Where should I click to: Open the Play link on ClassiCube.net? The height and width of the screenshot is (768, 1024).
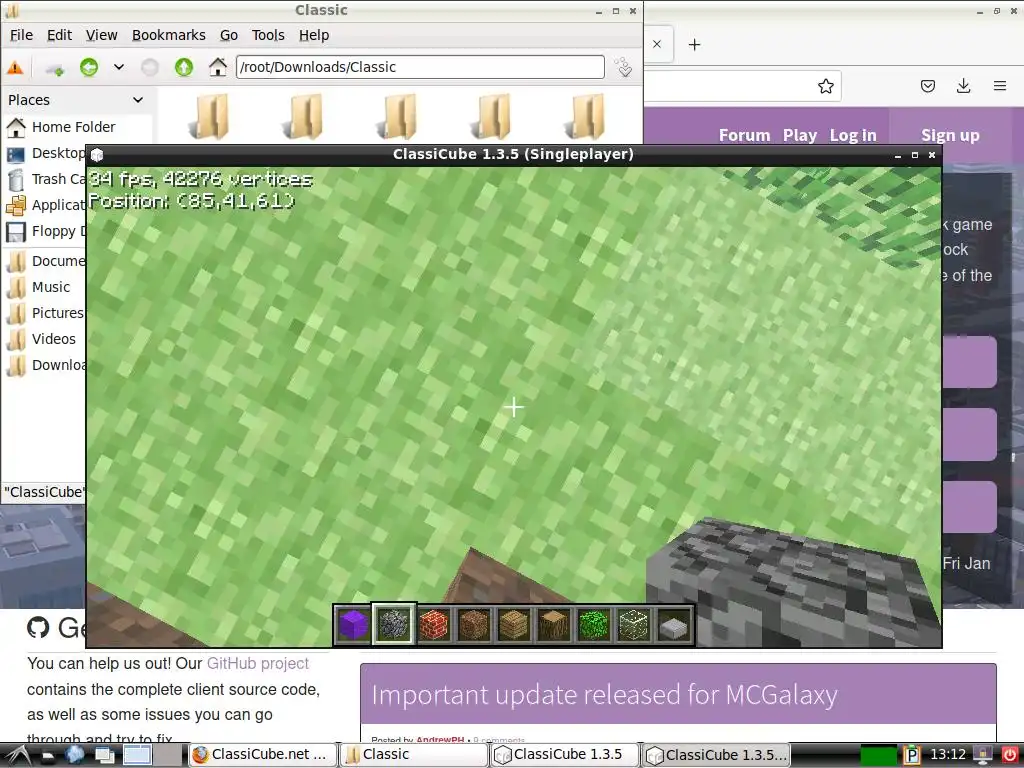(x=800, y=135)
